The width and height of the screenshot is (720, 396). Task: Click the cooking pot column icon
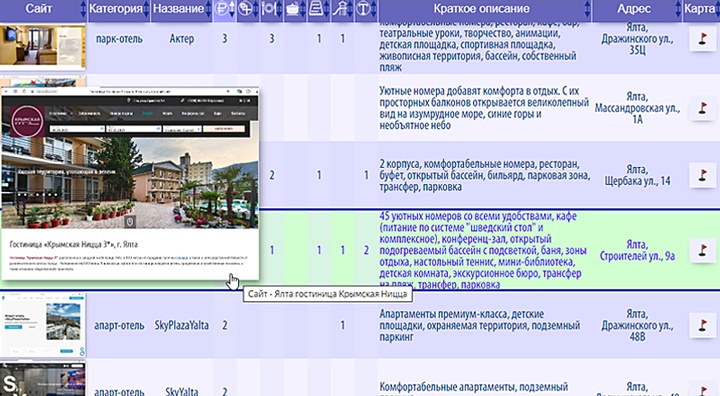(x=292, y=9)
